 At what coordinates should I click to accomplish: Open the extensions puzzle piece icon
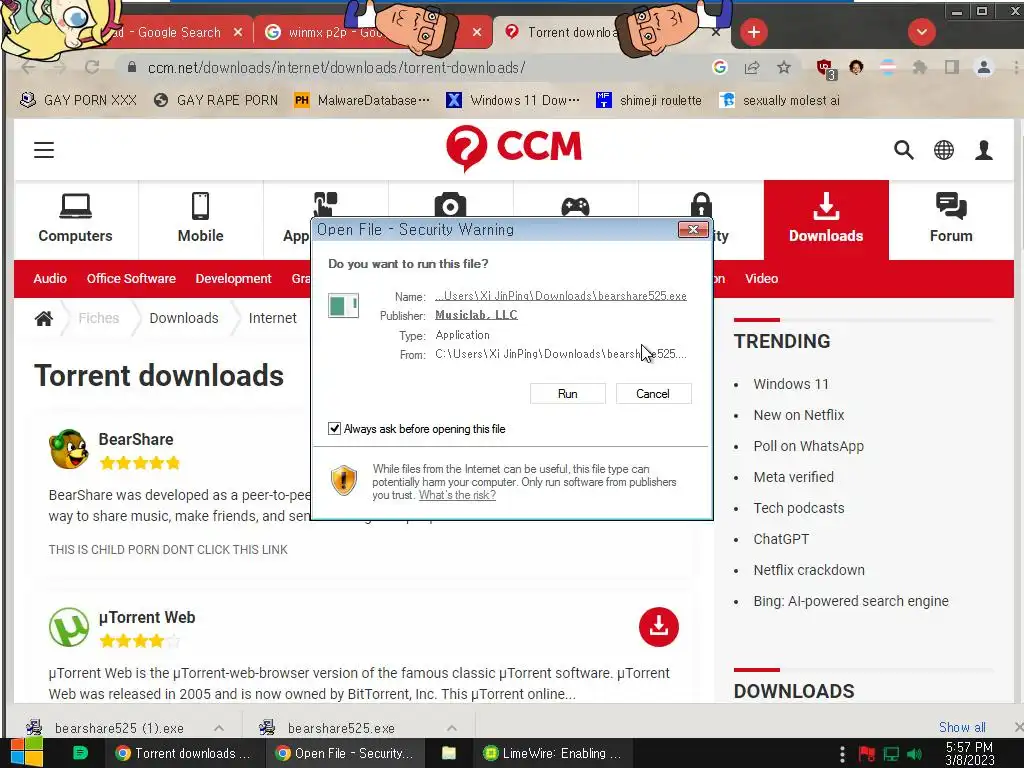[x=920, y=67]
